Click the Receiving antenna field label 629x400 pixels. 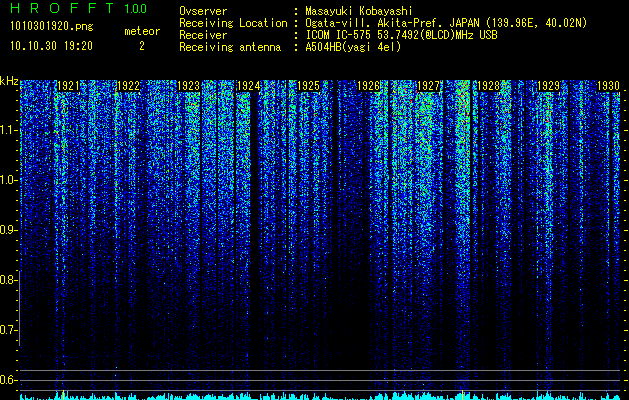(230, 47)
